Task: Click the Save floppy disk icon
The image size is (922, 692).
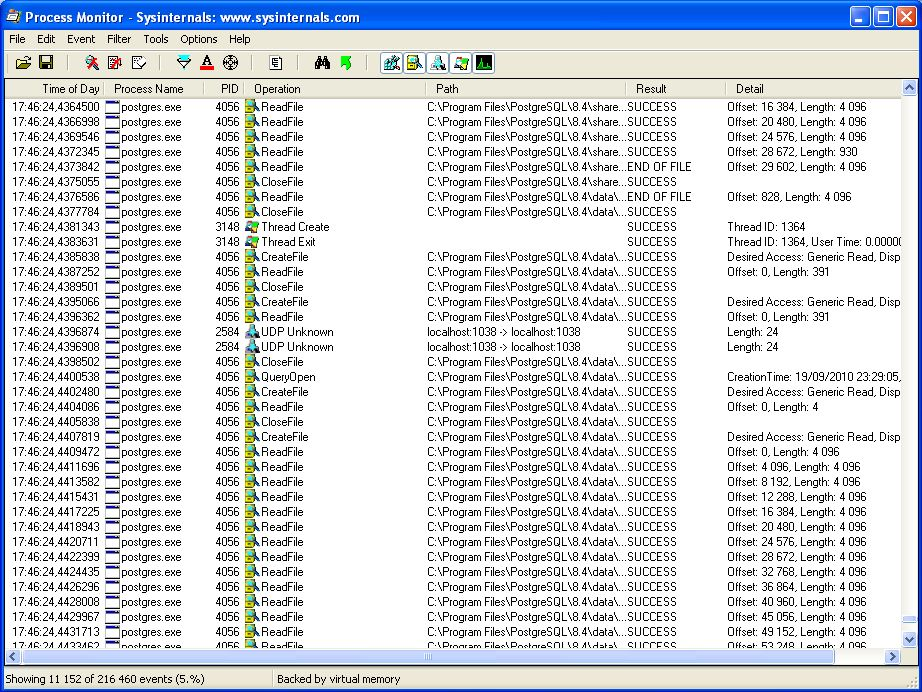Action: coord(46,62)
